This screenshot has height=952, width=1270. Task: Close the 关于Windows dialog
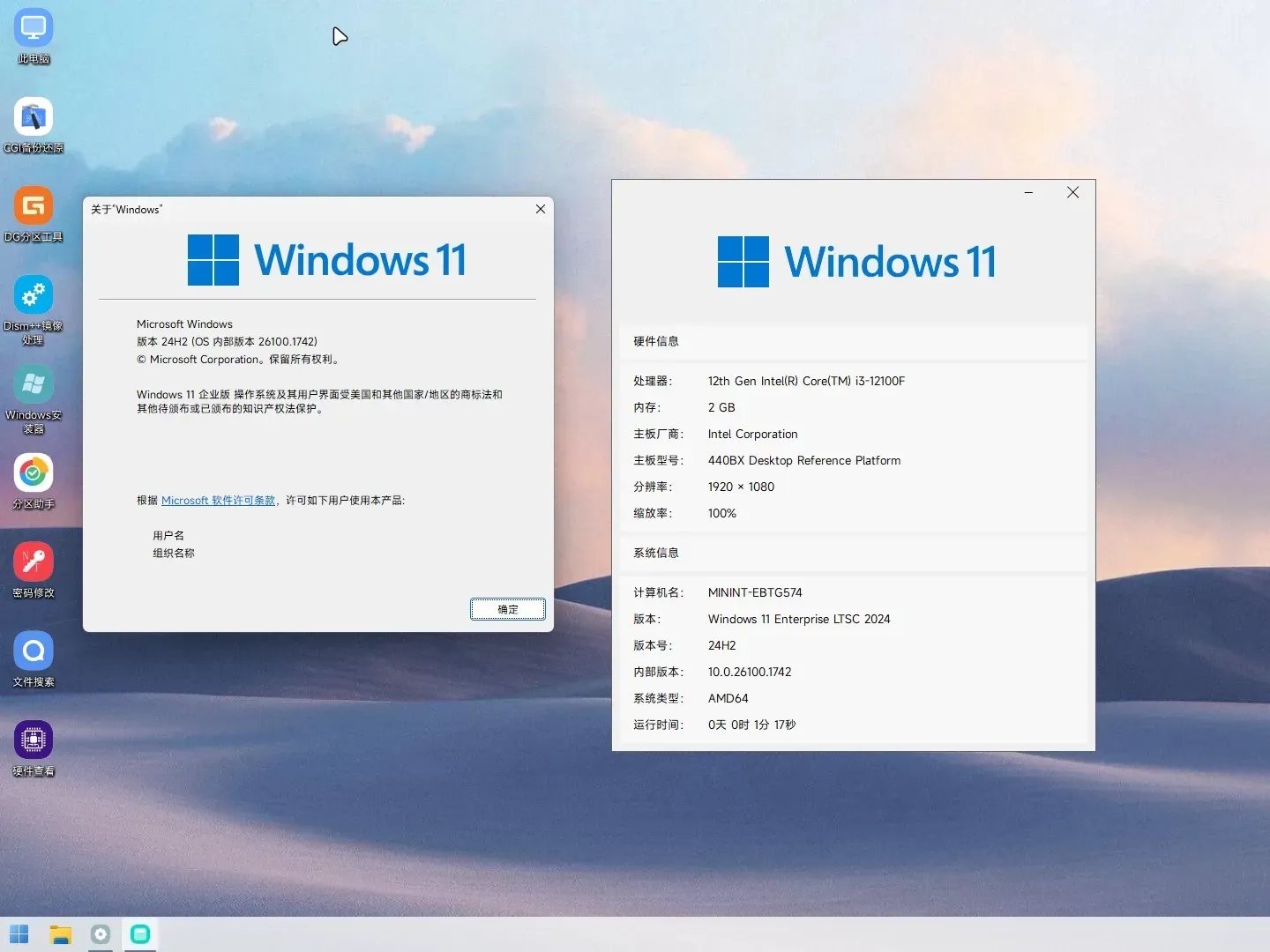point(541,209)
